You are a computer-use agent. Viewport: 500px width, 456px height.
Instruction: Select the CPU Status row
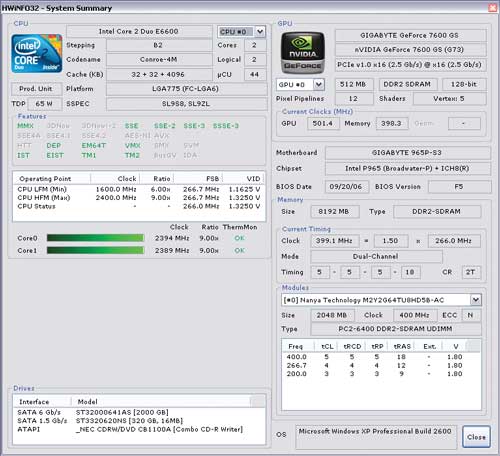click(139, 206)
